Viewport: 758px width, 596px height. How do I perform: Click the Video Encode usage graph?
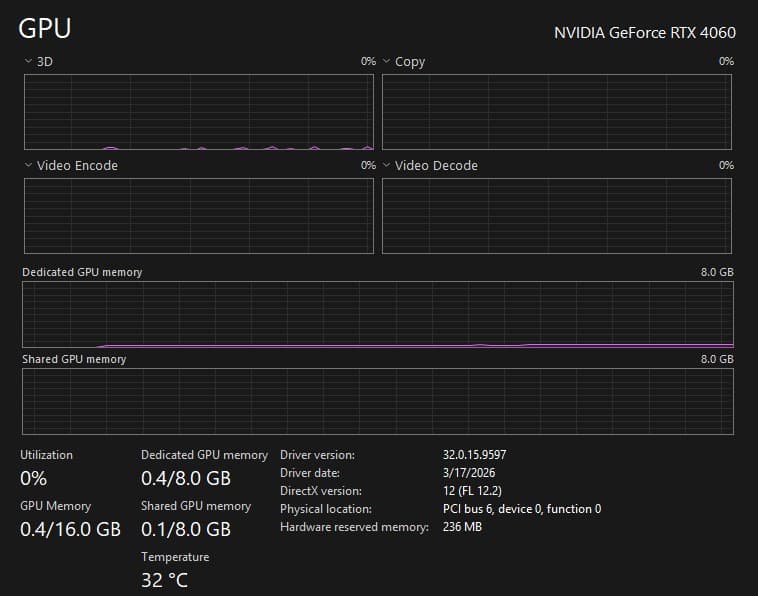pyautogui.click(x=199, y=216)
